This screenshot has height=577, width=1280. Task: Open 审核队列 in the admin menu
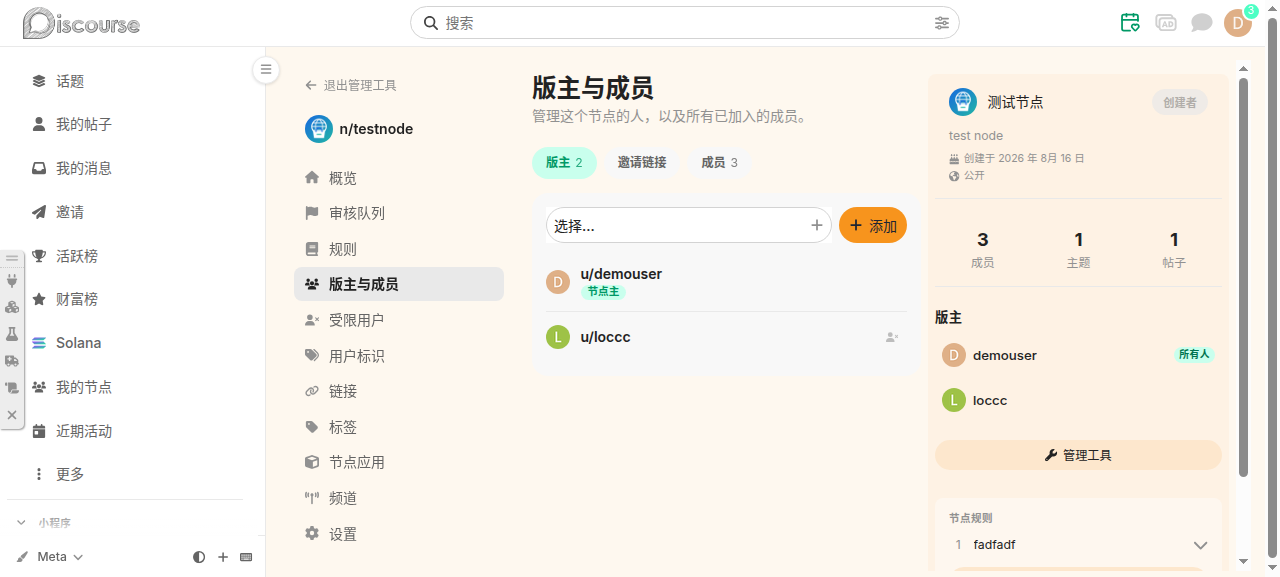399,213
